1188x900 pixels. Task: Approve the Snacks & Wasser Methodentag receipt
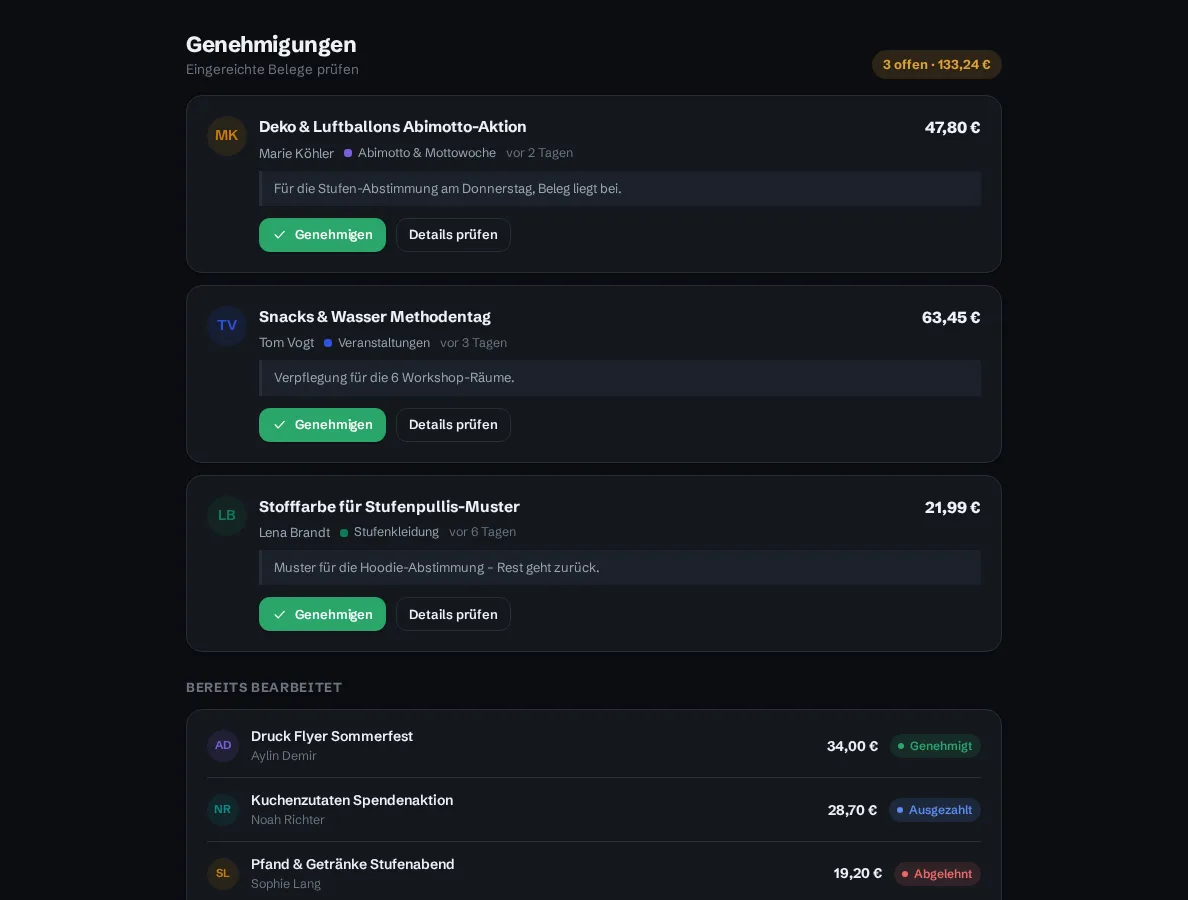pyautogui.click(x=322, y=425)
